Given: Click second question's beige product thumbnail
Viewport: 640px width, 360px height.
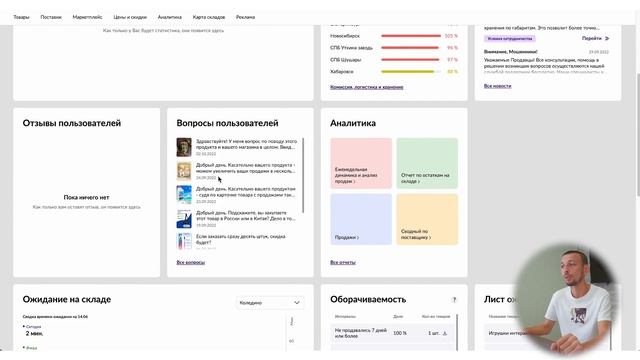Looking at the screenshot, I should pyautogui.click(x=184, y=171).
